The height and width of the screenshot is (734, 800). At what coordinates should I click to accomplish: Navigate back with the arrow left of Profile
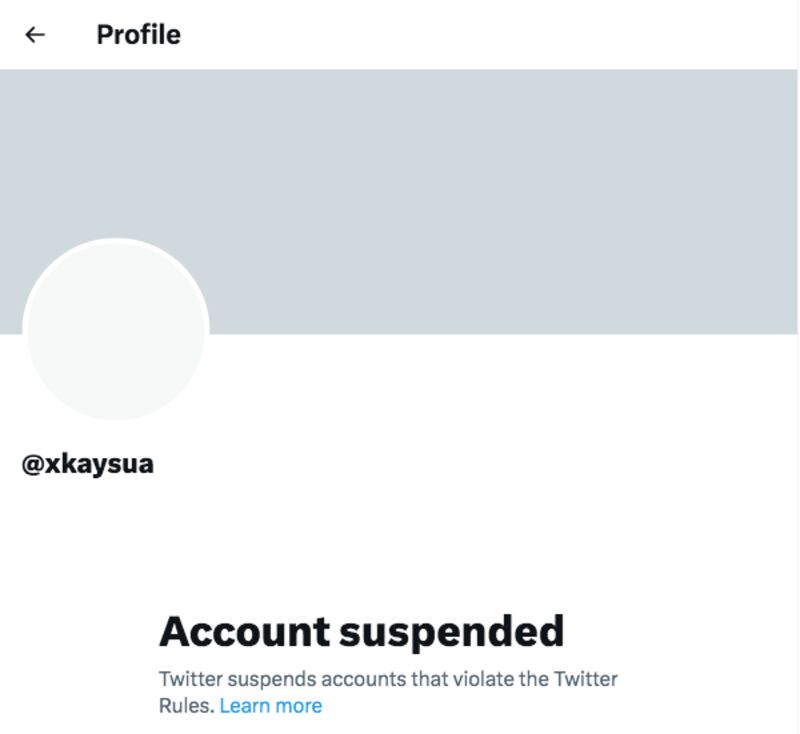click(x=35, y=35)
